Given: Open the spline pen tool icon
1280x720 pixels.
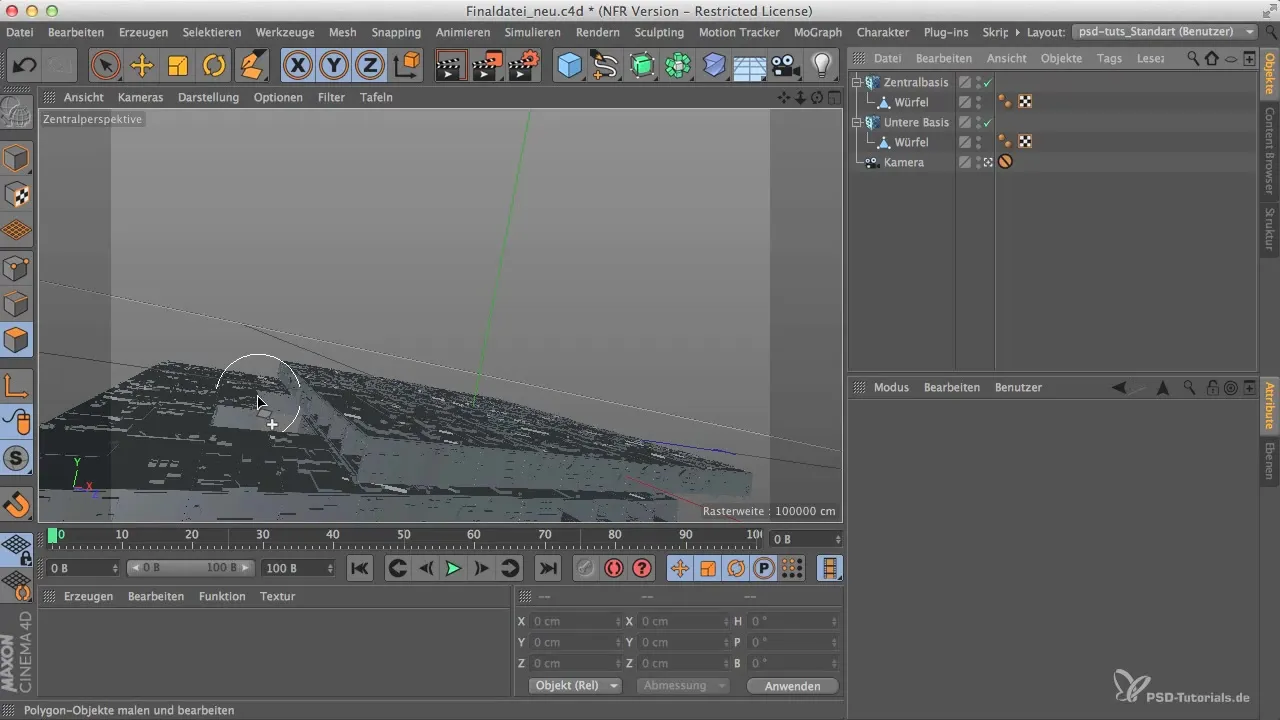Looking at the screenshot, I should pyautogui.click(x=605, y=66).
